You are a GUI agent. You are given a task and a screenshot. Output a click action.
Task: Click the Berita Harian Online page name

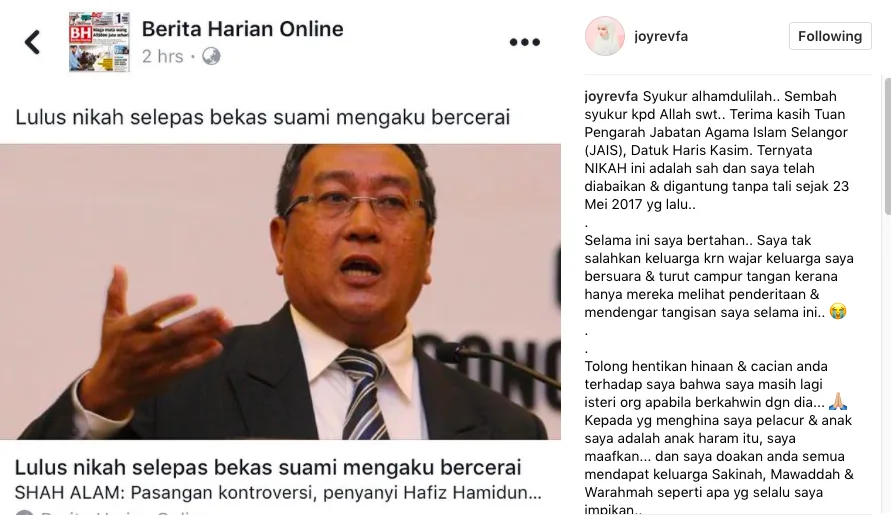(243, 29)
